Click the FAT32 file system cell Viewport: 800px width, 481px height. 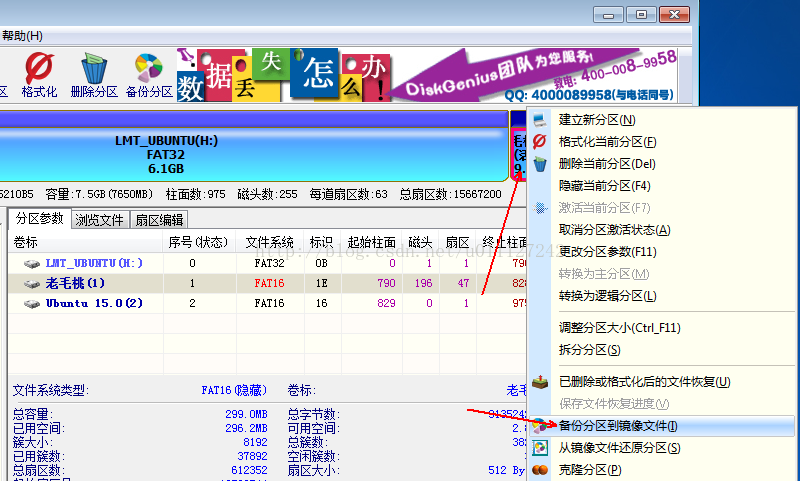(269, 263)
